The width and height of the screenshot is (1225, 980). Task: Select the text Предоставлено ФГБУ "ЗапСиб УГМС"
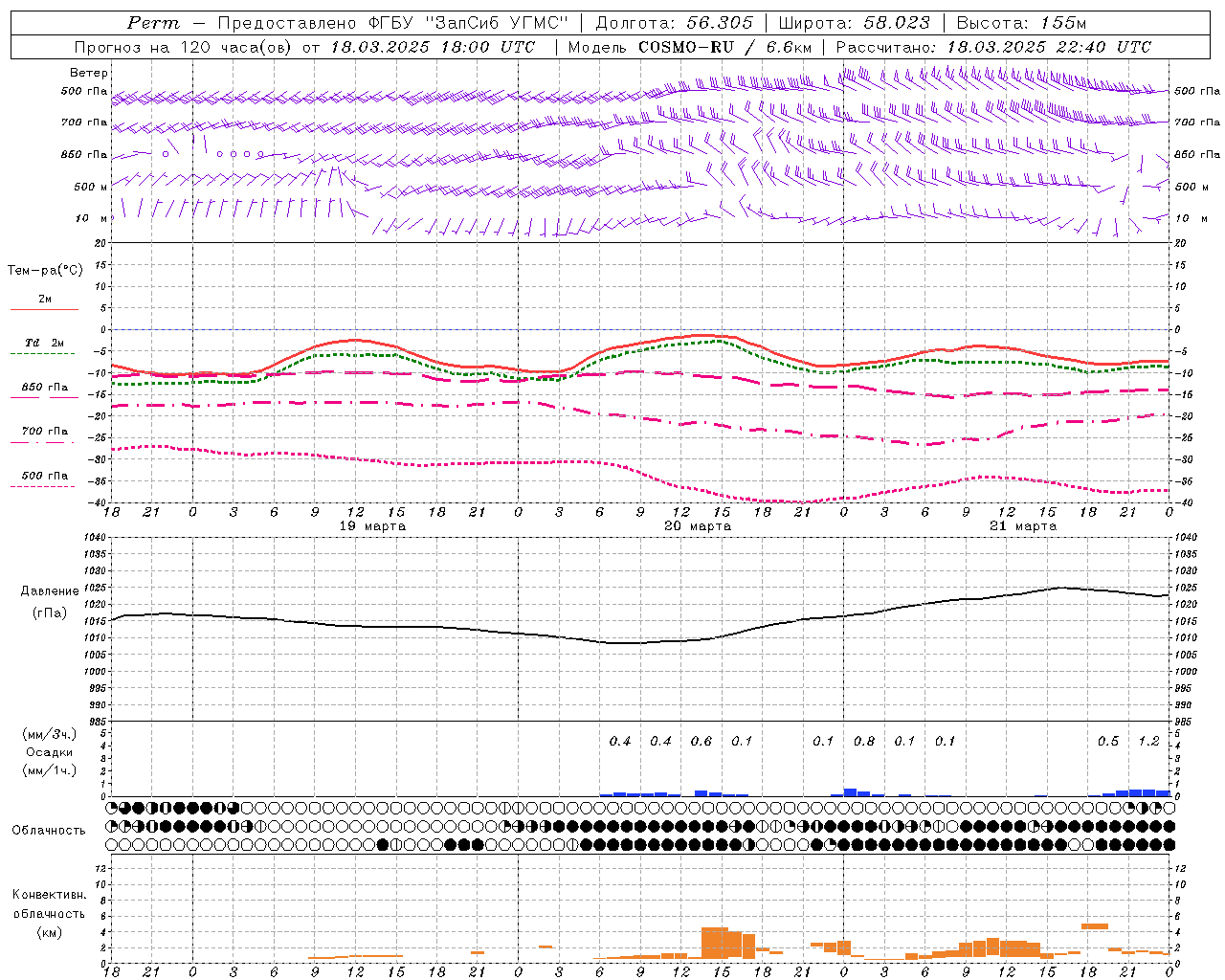[392, 23]
